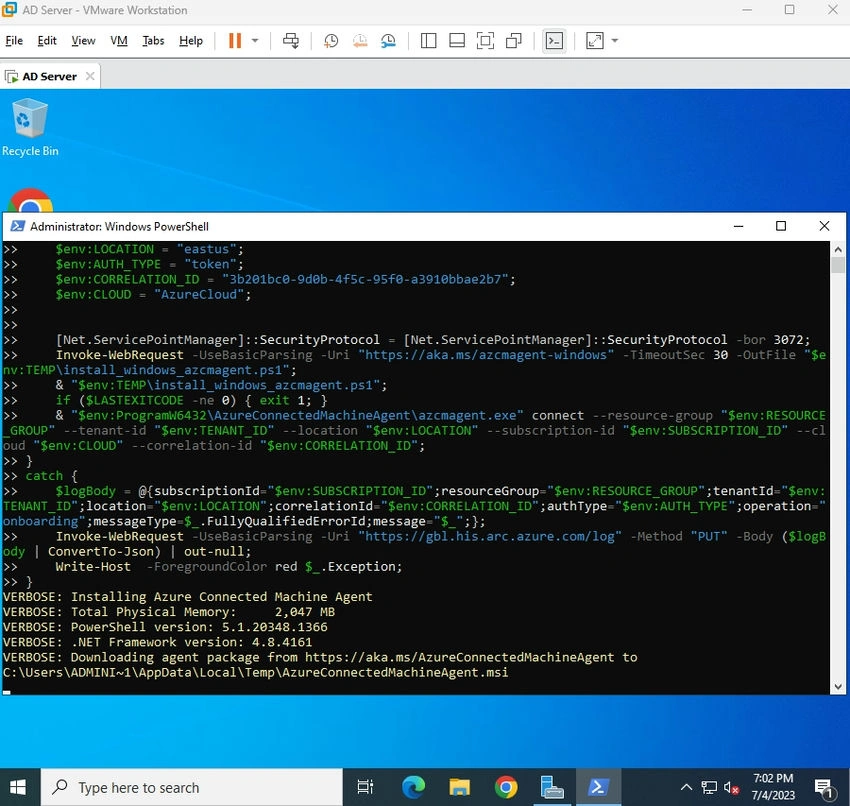
Task: Click the $env:CLOUD = "AzureCloud" line
Action: point(153,295)
